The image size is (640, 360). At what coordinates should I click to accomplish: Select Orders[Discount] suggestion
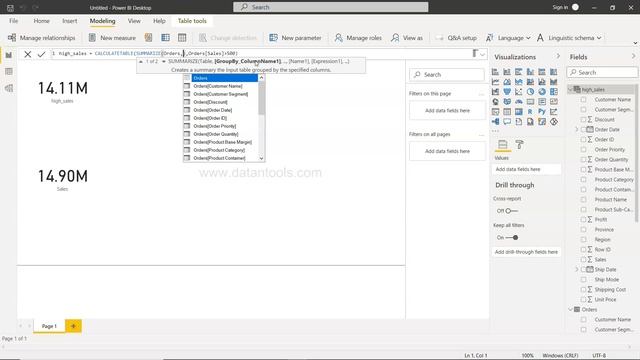coord(220,102)
